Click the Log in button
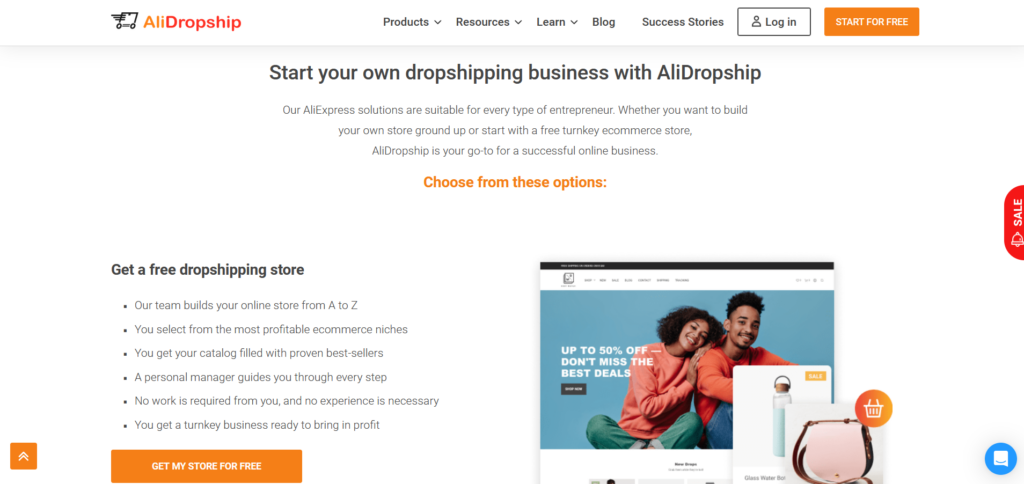This screenshot has width=1024, height=484. pos(774,22)
